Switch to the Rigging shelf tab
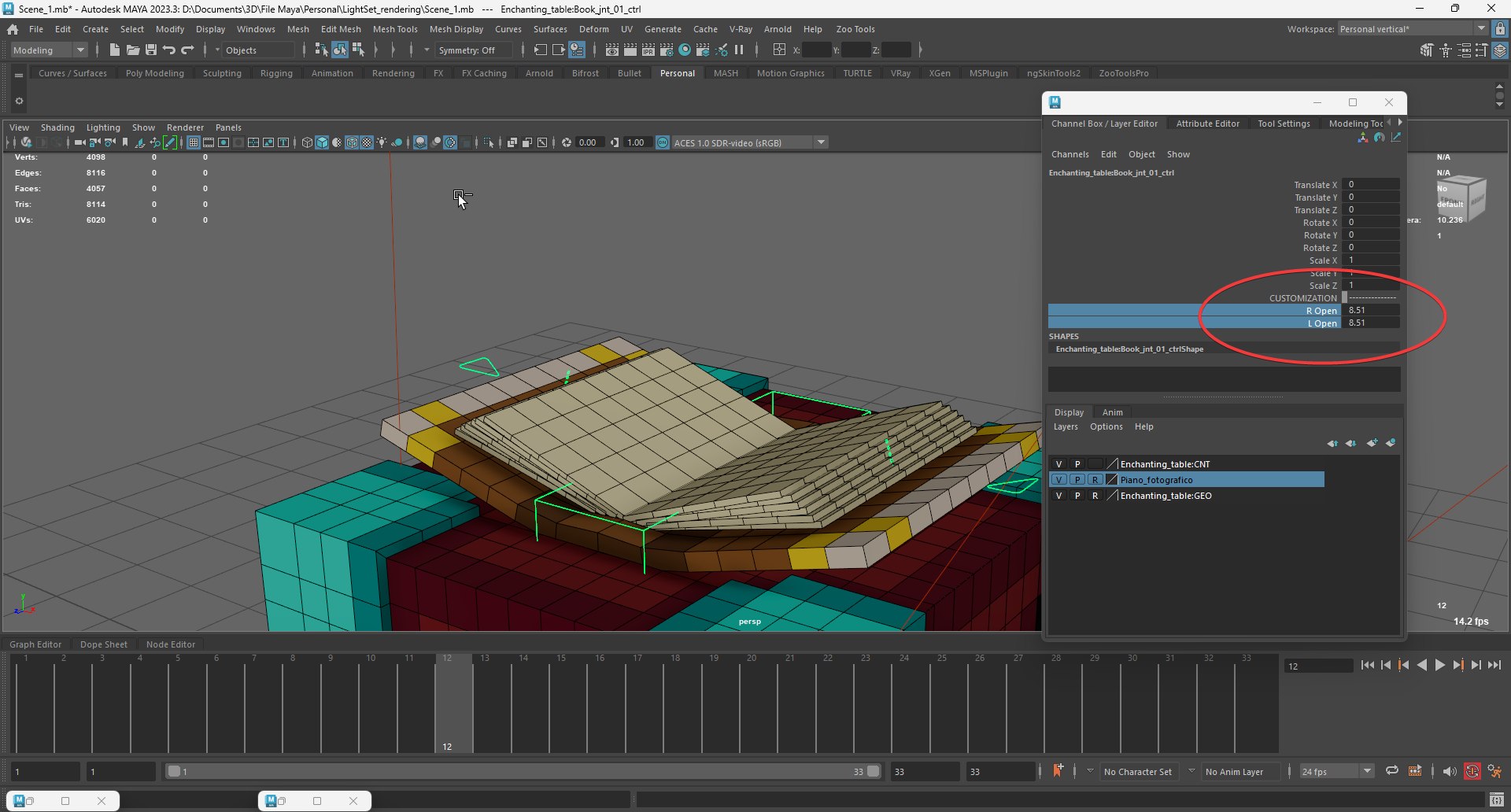Image resolution: width=1511 pixels, height=812 pixels. tap(276, 73)
